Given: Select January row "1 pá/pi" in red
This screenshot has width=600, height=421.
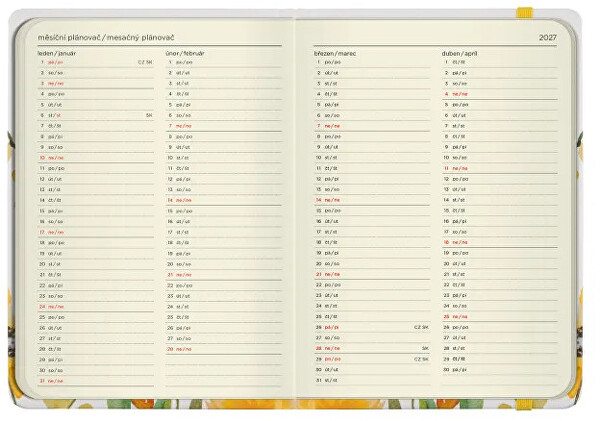Looking at the screenshot, I should 96,62.
